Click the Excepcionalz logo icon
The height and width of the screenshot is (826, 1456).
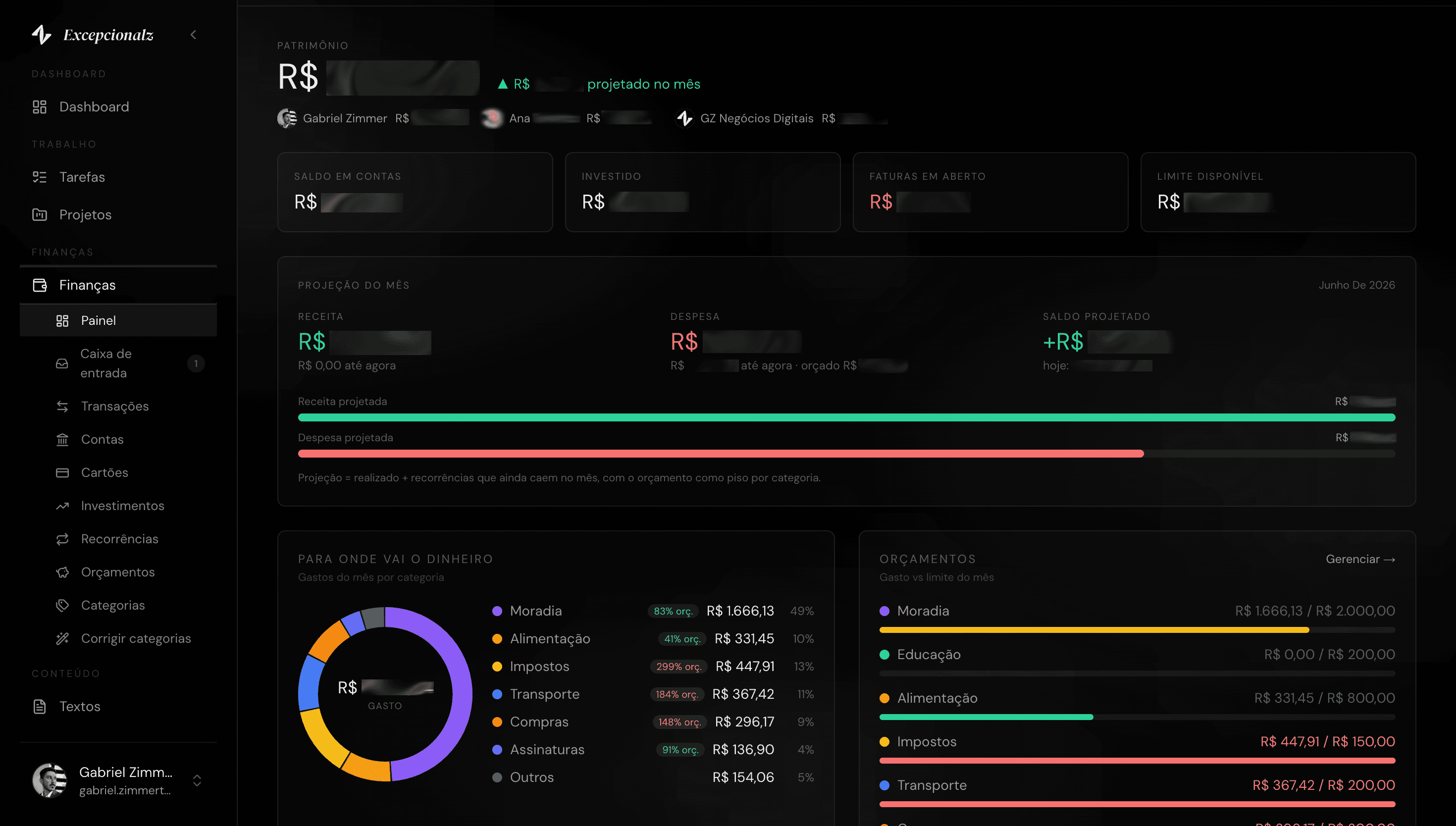point(42,35)
